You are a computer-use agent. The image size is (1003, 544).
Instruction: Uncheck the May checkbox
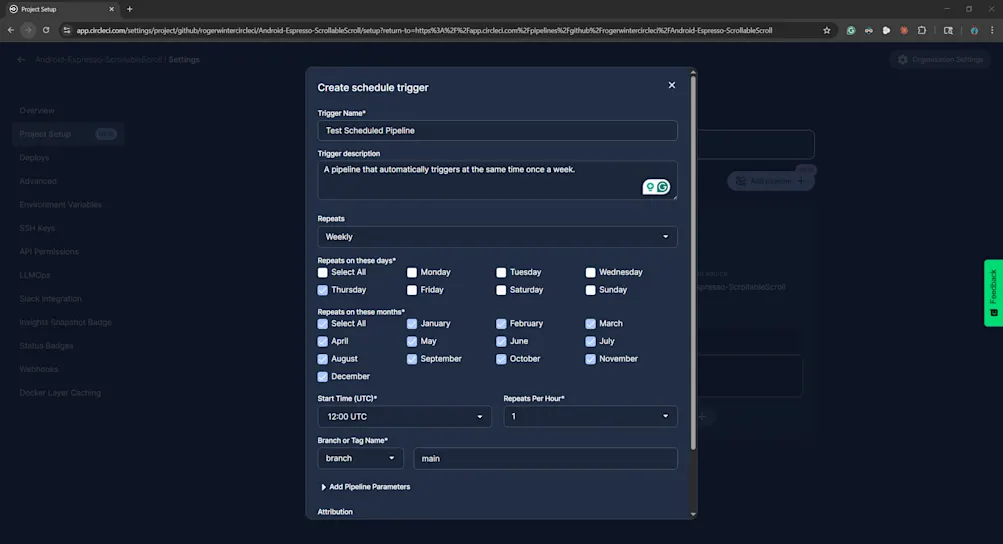[412, 342]
